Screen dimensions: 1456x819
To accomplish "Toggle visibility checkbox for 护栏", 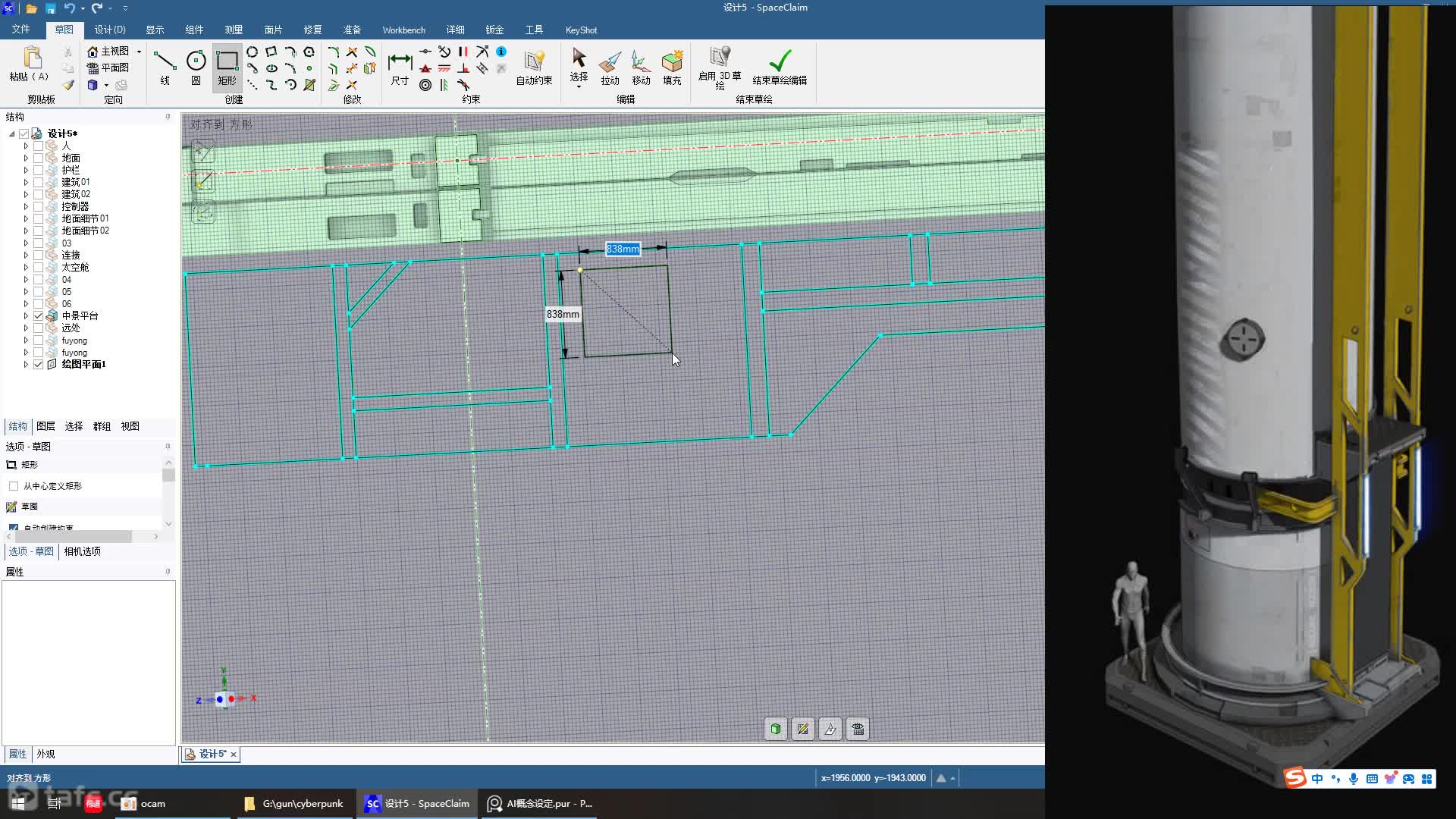I will click(x=38, y=170).
